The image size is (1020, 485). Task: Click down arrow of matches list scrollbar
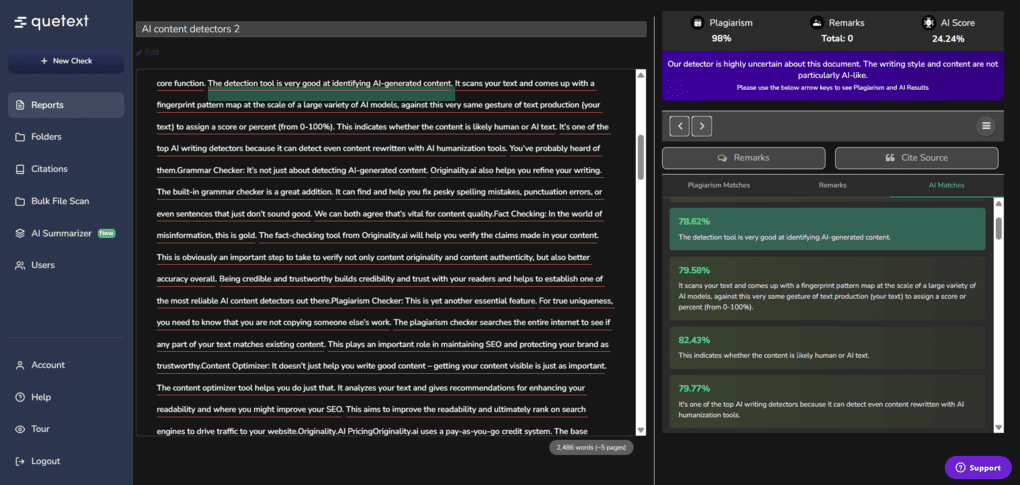click(999, 427)
